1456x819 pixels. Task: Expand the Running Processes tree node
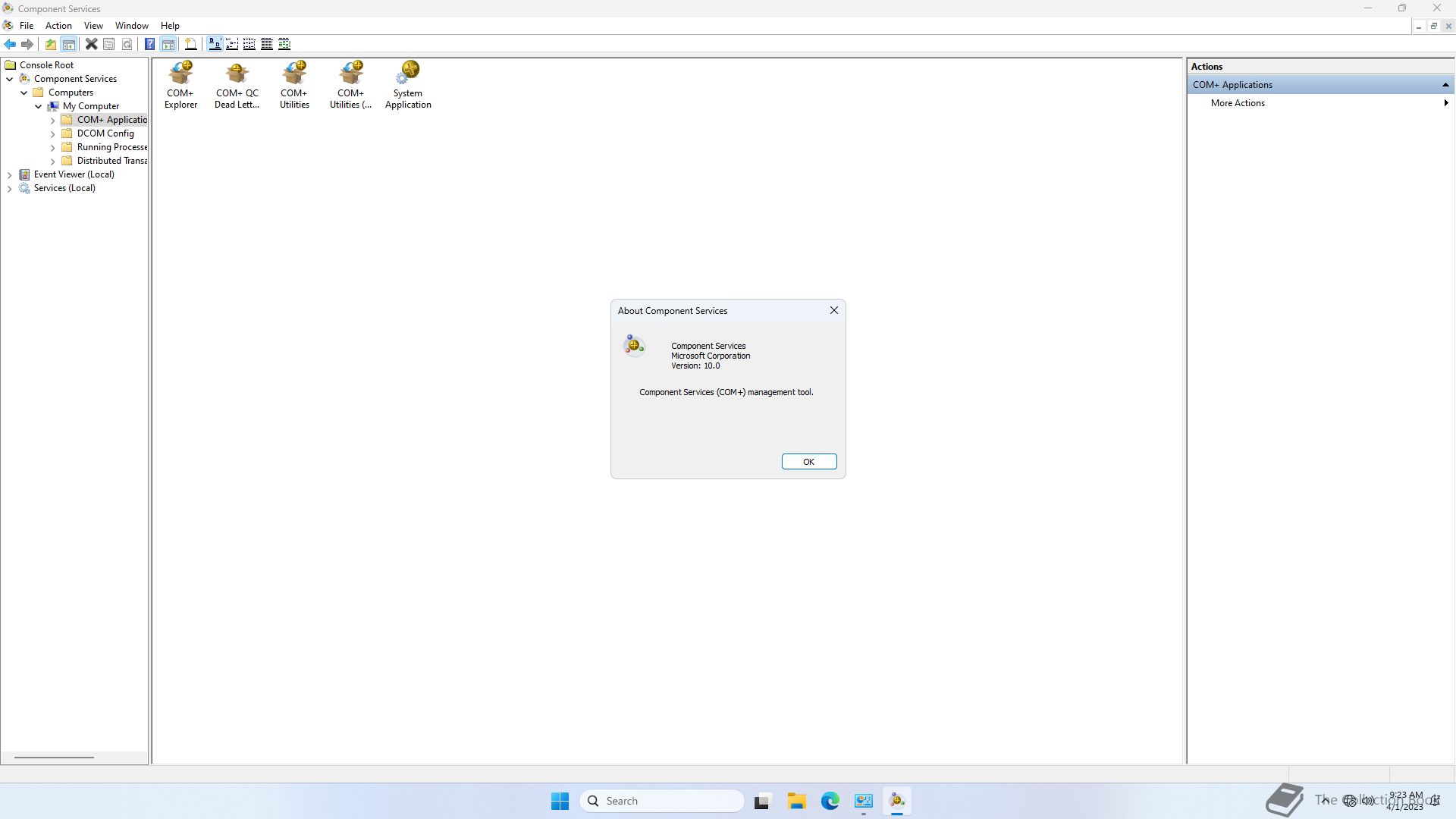53,147
